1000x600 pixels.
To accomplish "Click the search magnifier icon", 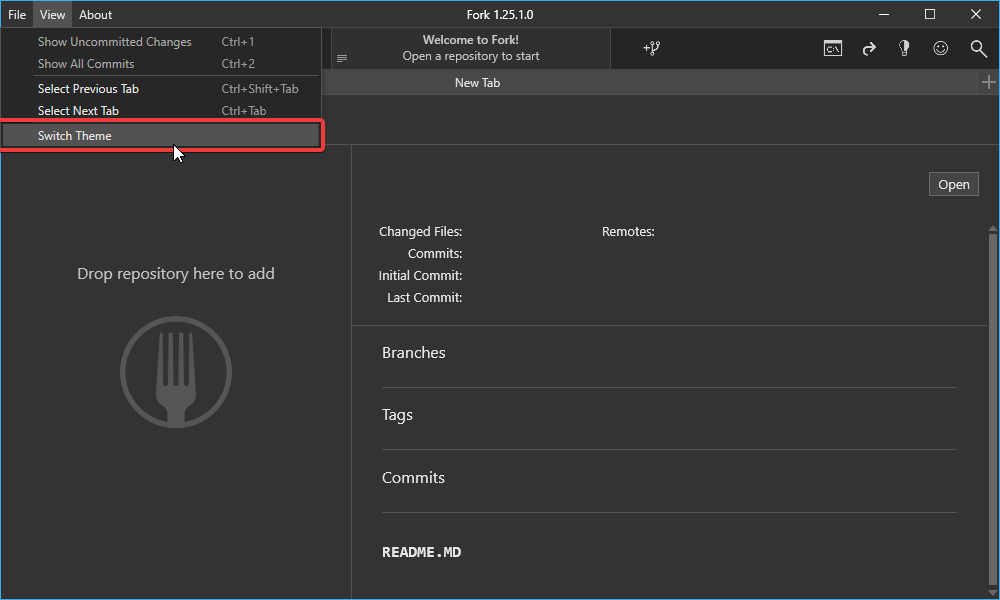I will pyautogui.click(x=978, y=48).
